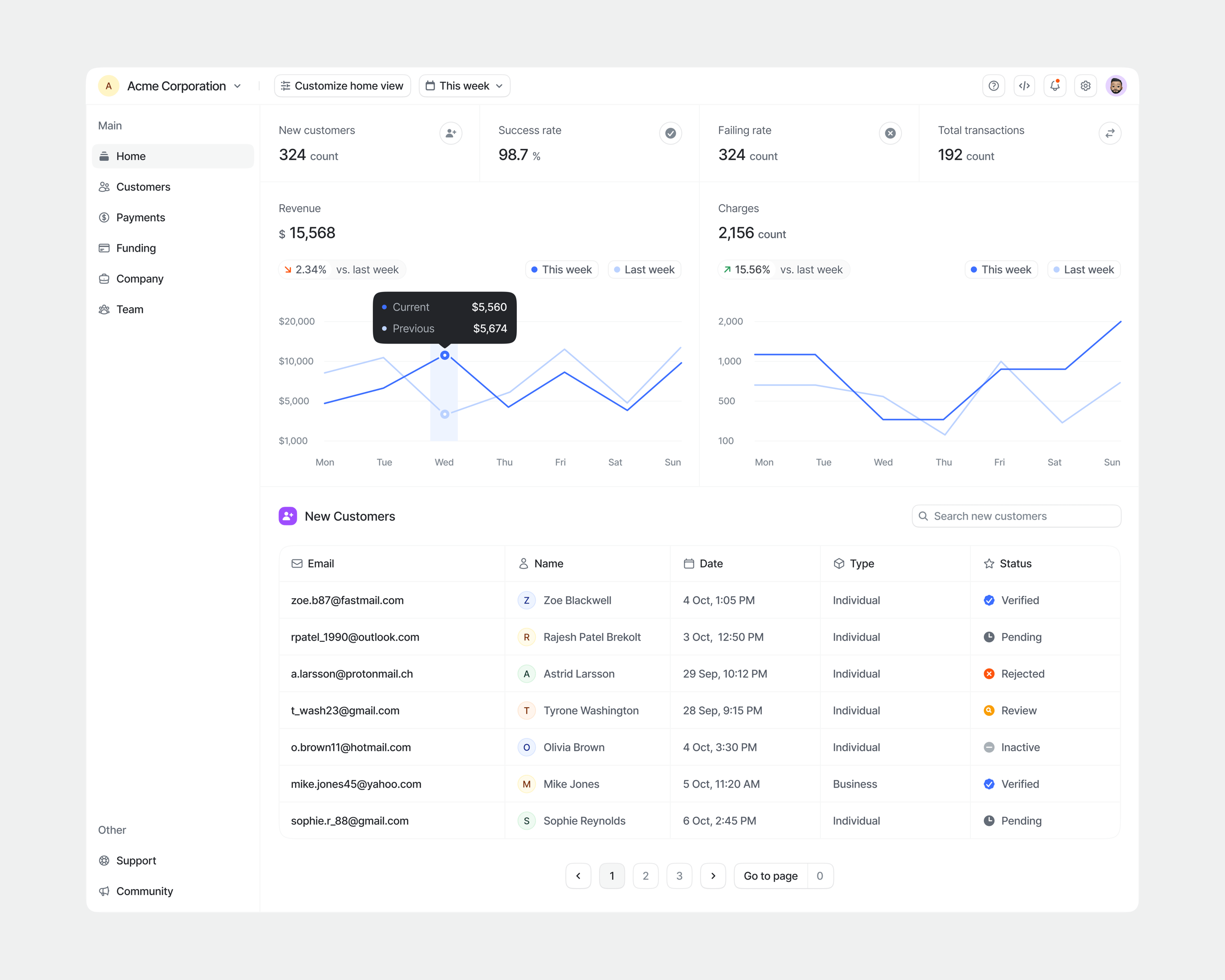Click the New customers add-user icon
Viewport: 1225px width, 980px height.
point(451,133)
